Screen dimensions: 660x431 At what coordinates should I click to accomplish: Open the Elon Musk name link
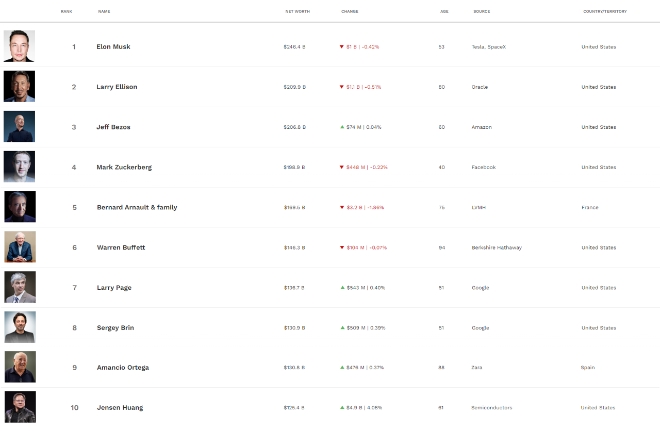coord(113,47)
